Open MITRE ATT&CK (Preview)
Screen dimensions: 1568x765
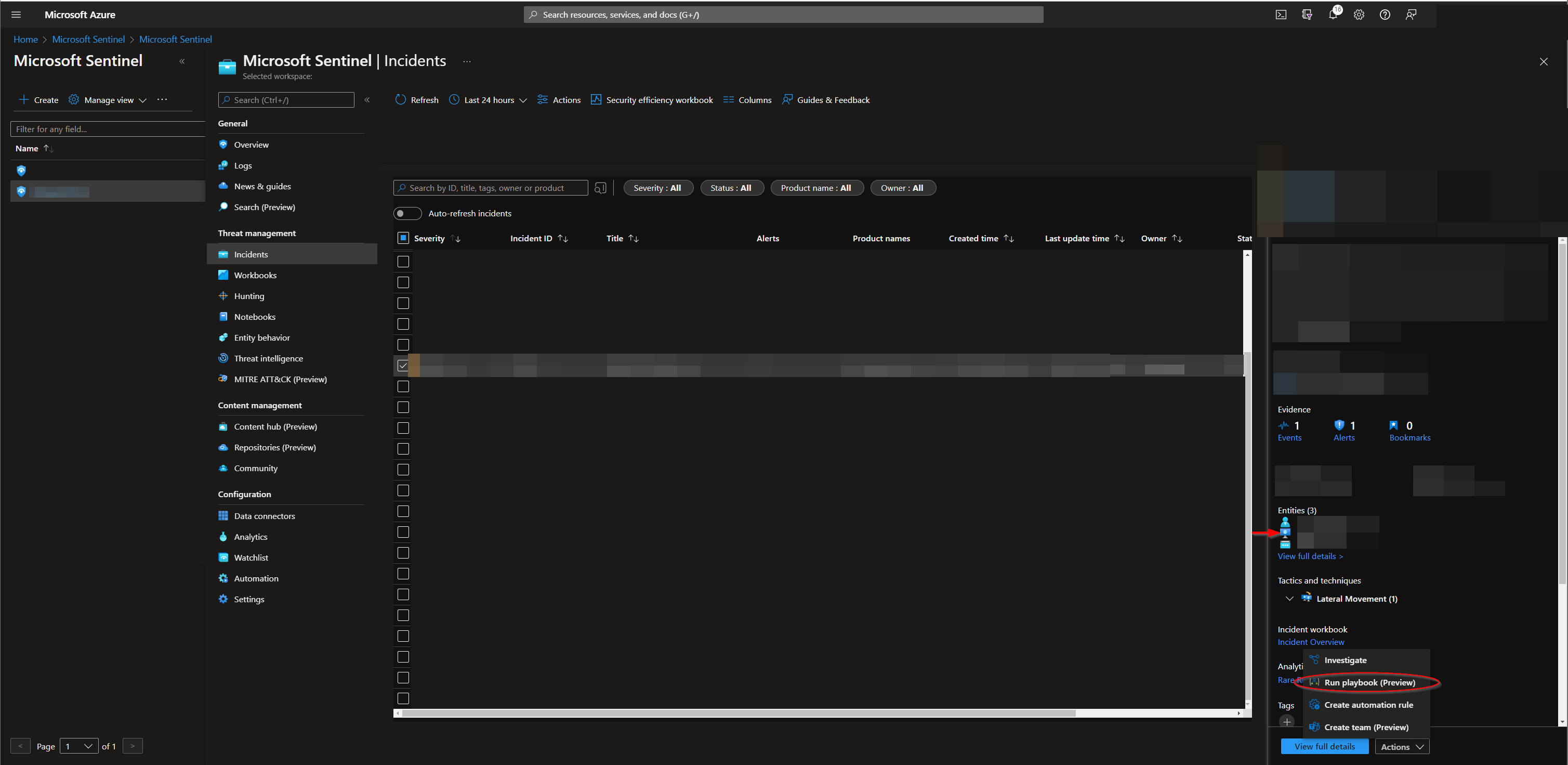280,379
